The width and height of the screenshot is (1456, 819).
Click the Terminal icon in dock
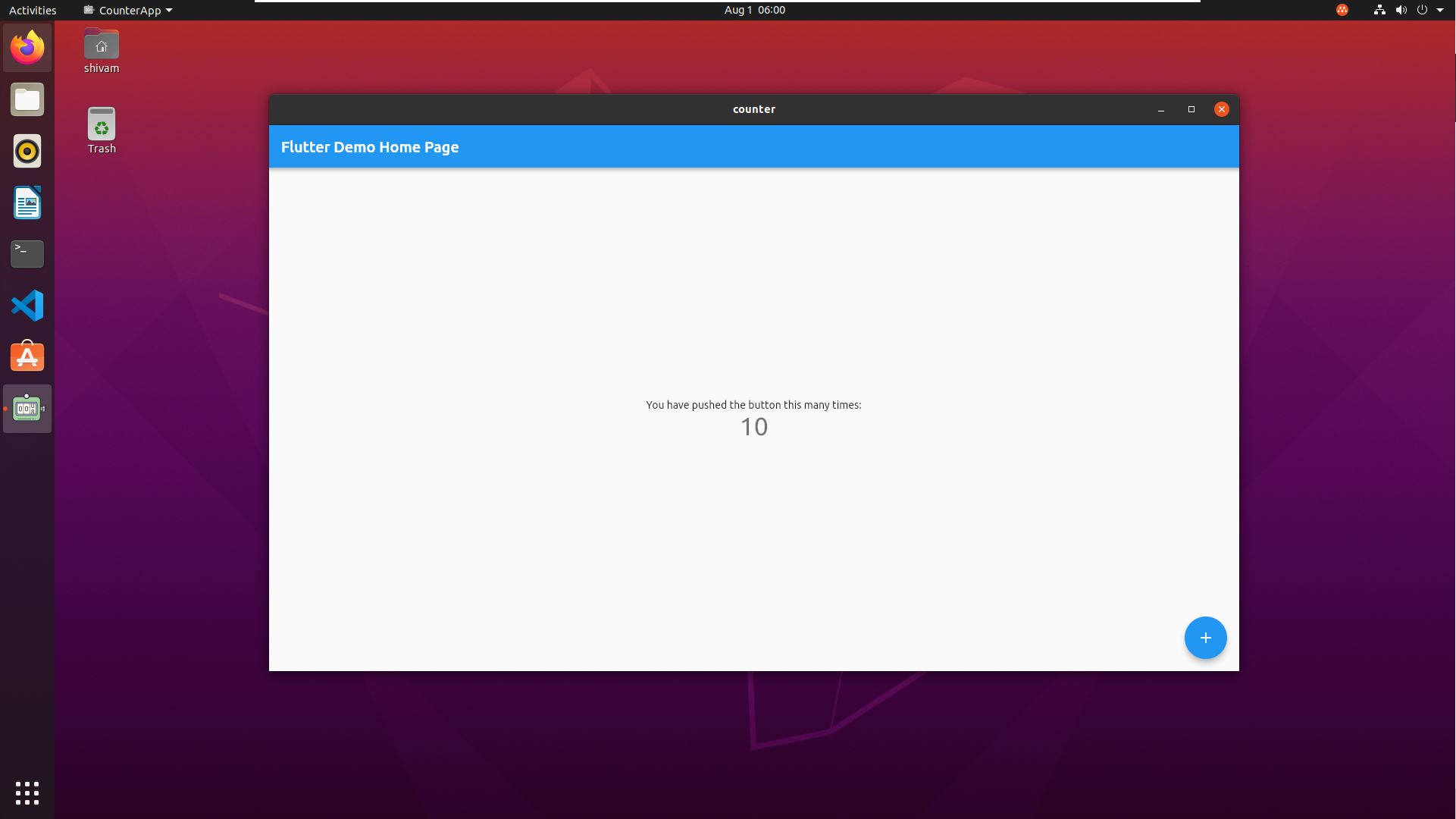point(27,253)
